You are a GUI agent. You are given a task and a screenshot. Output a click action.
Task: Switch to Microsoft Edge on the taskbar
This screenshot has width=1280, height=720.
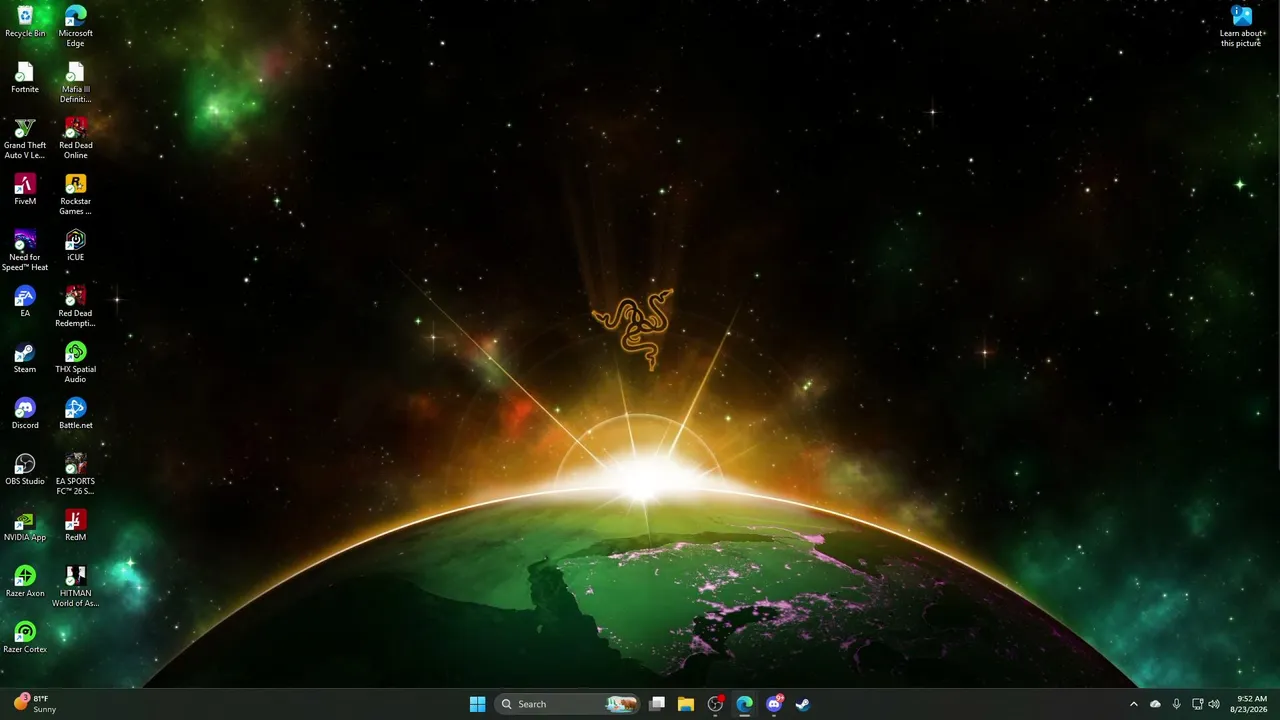744,704
